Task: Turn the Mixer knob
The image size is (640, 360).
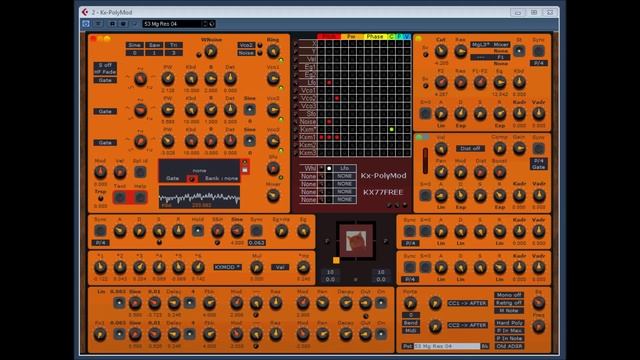Action: (x=273, y=196)
